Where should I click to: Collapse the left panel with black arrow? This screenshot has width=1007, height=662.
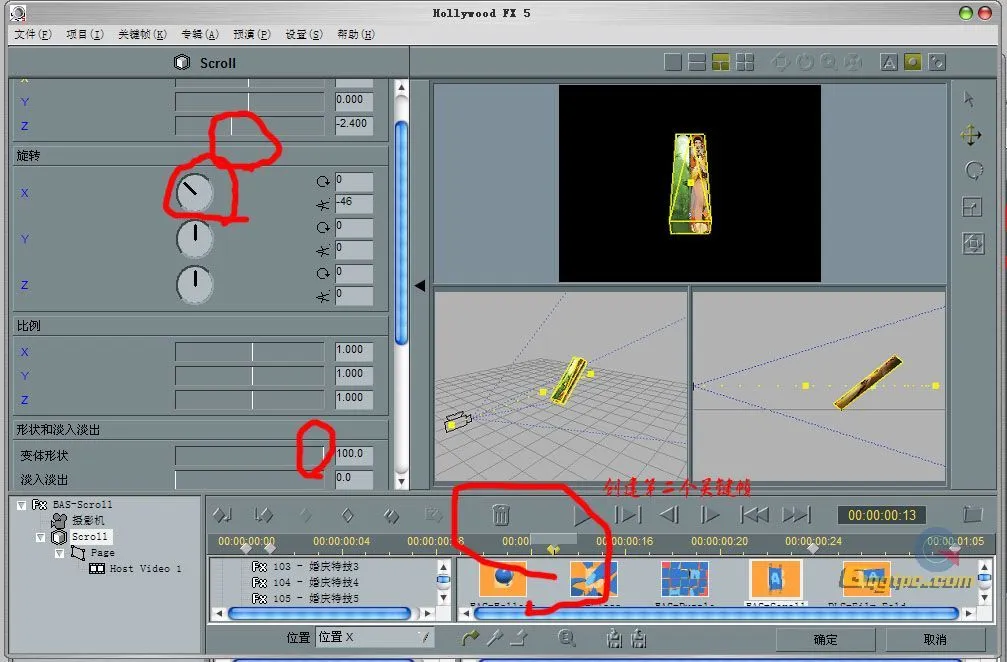click(x=420, y=286)
